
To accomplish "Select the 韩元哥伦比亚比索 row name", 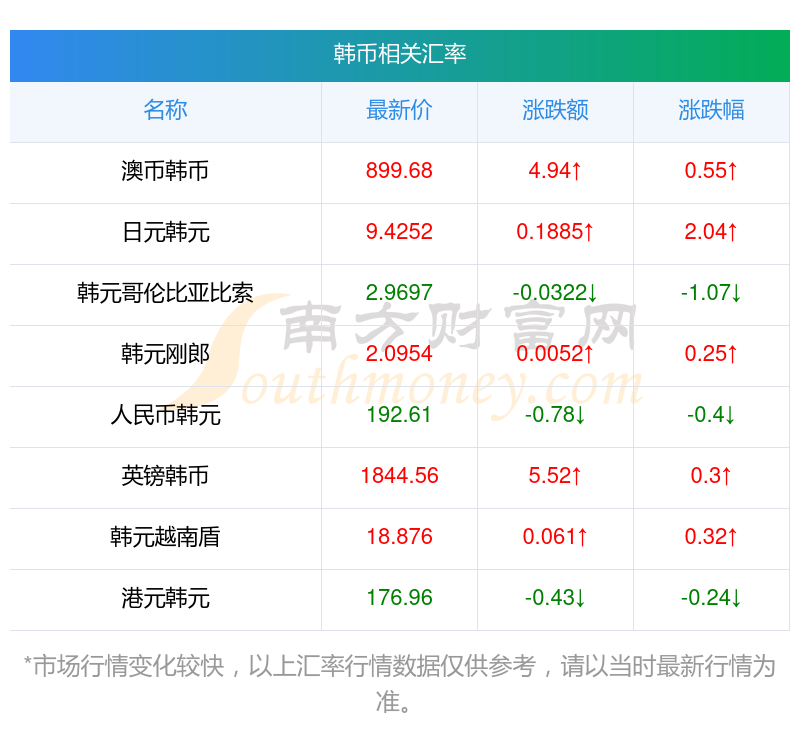I will [165, 293].
